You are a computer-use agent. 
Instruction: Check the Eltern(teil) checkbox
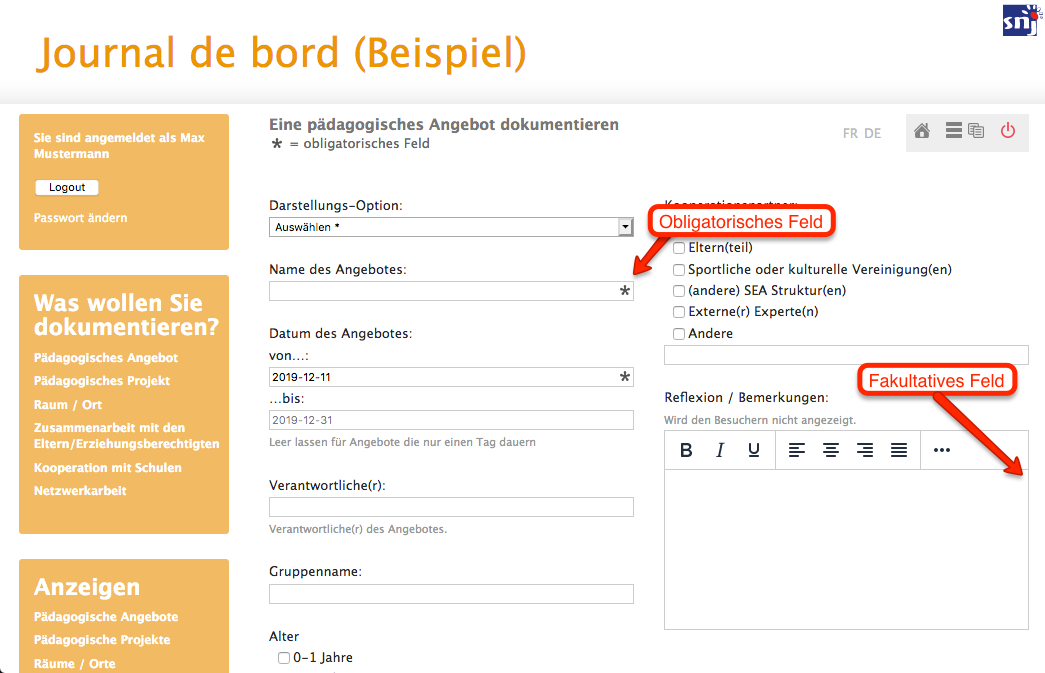(x=678, y=248)
